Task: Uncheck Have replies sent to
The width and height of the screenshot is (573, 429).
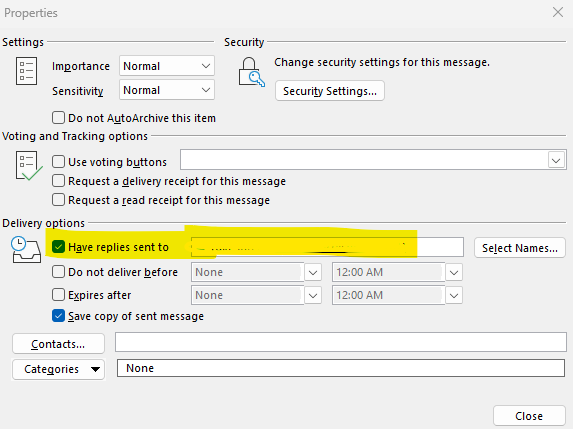Action: 58,247
